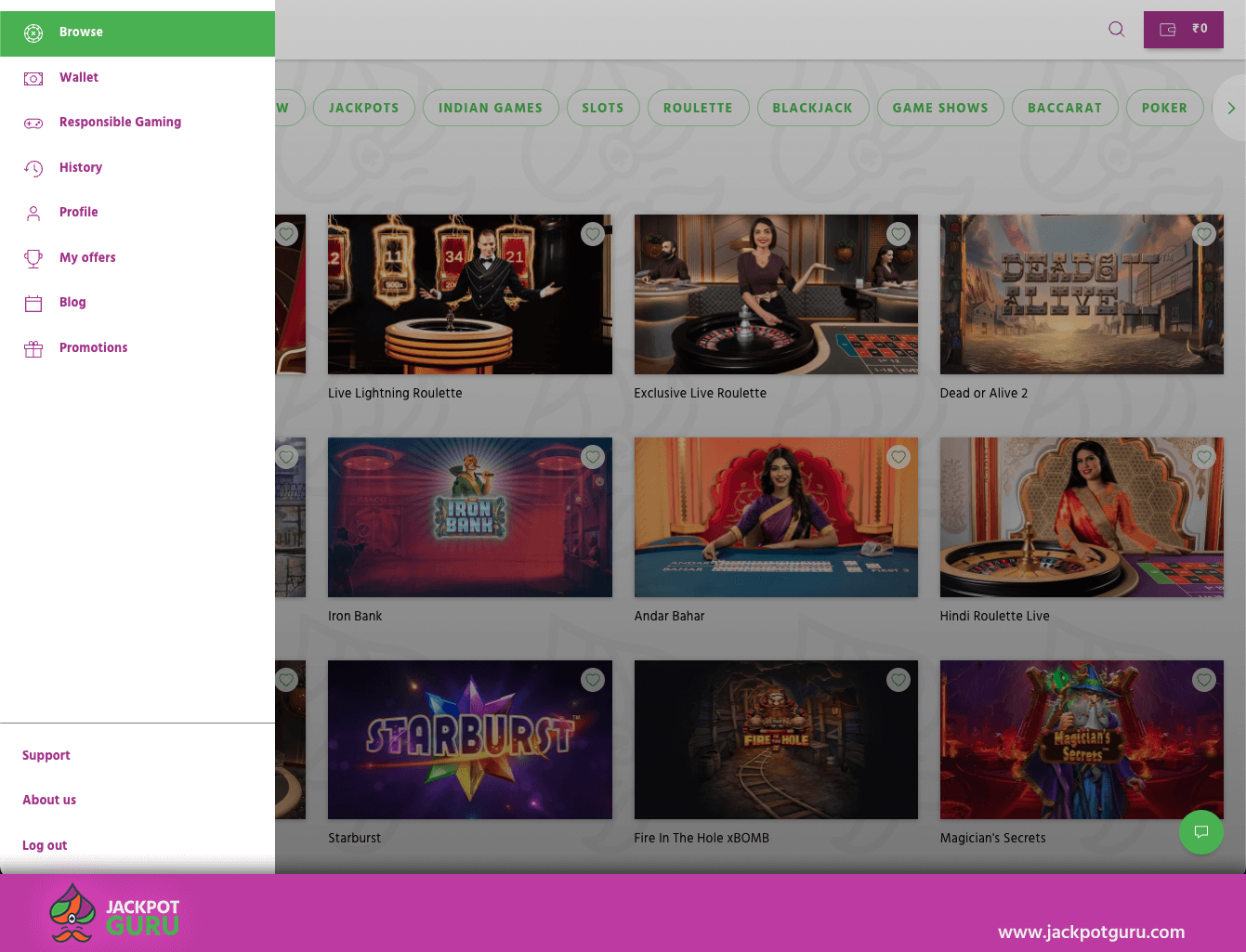1246x952 pixels.
Task: Click the History clock icon
Action: 33,168
